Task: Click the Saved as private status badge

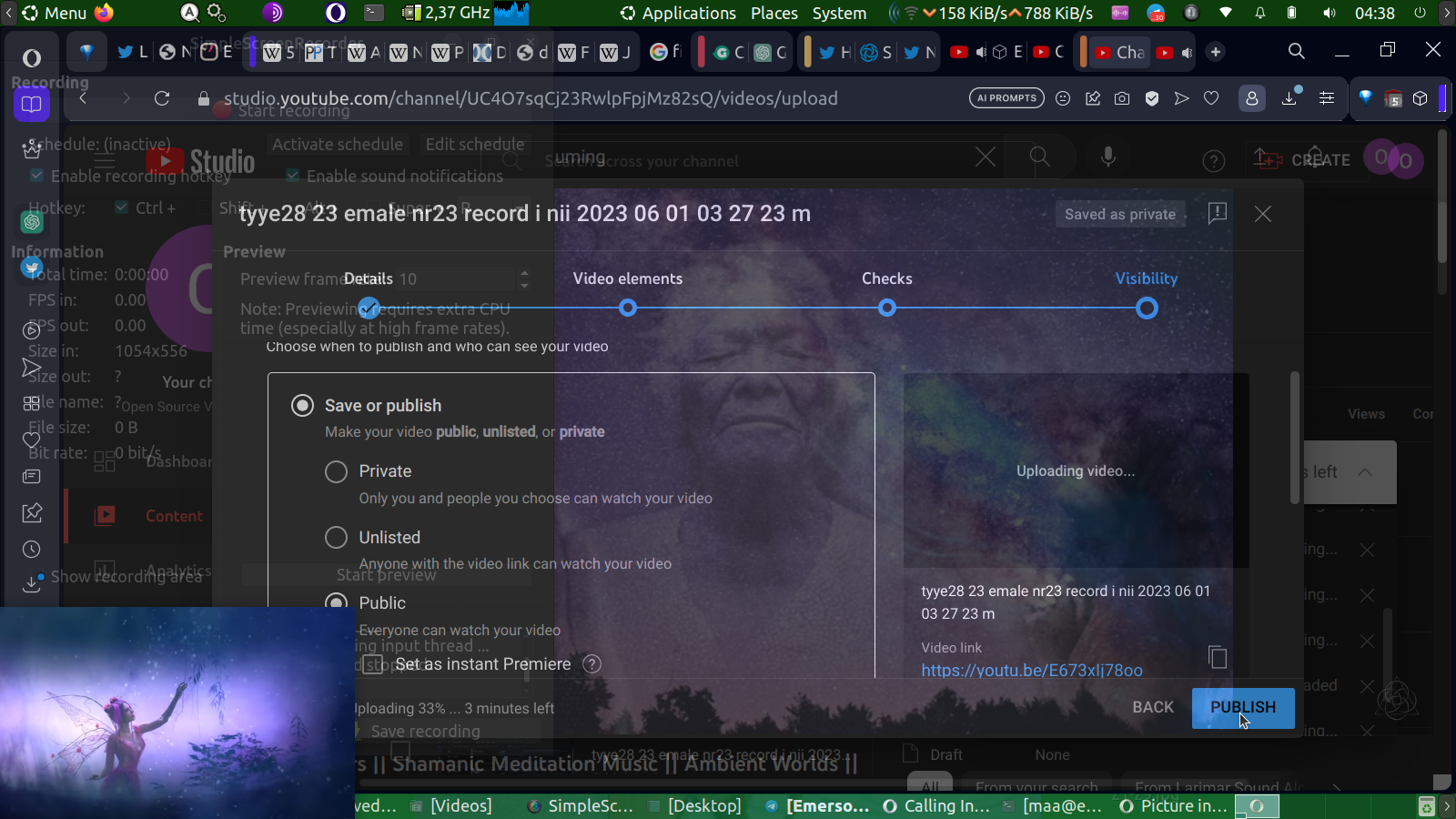Action: [x=1120, y=215]
